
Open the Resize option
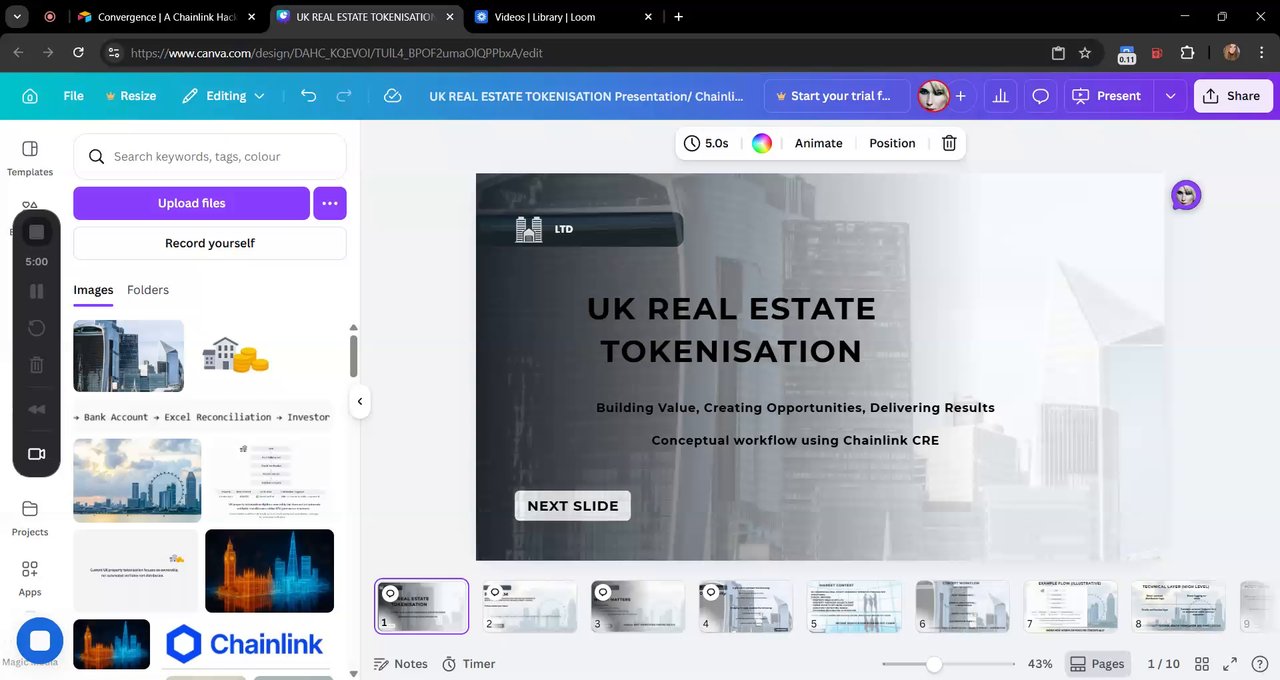click(x=131, y=96)
